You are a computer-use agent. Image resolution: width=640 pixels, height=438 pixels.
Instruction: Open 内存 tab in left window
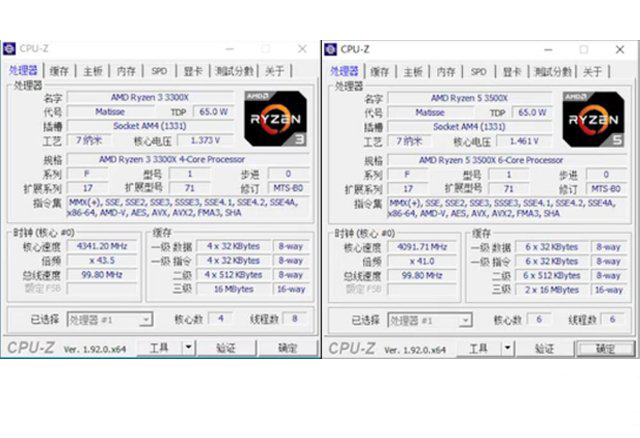(x=126, y=71)
